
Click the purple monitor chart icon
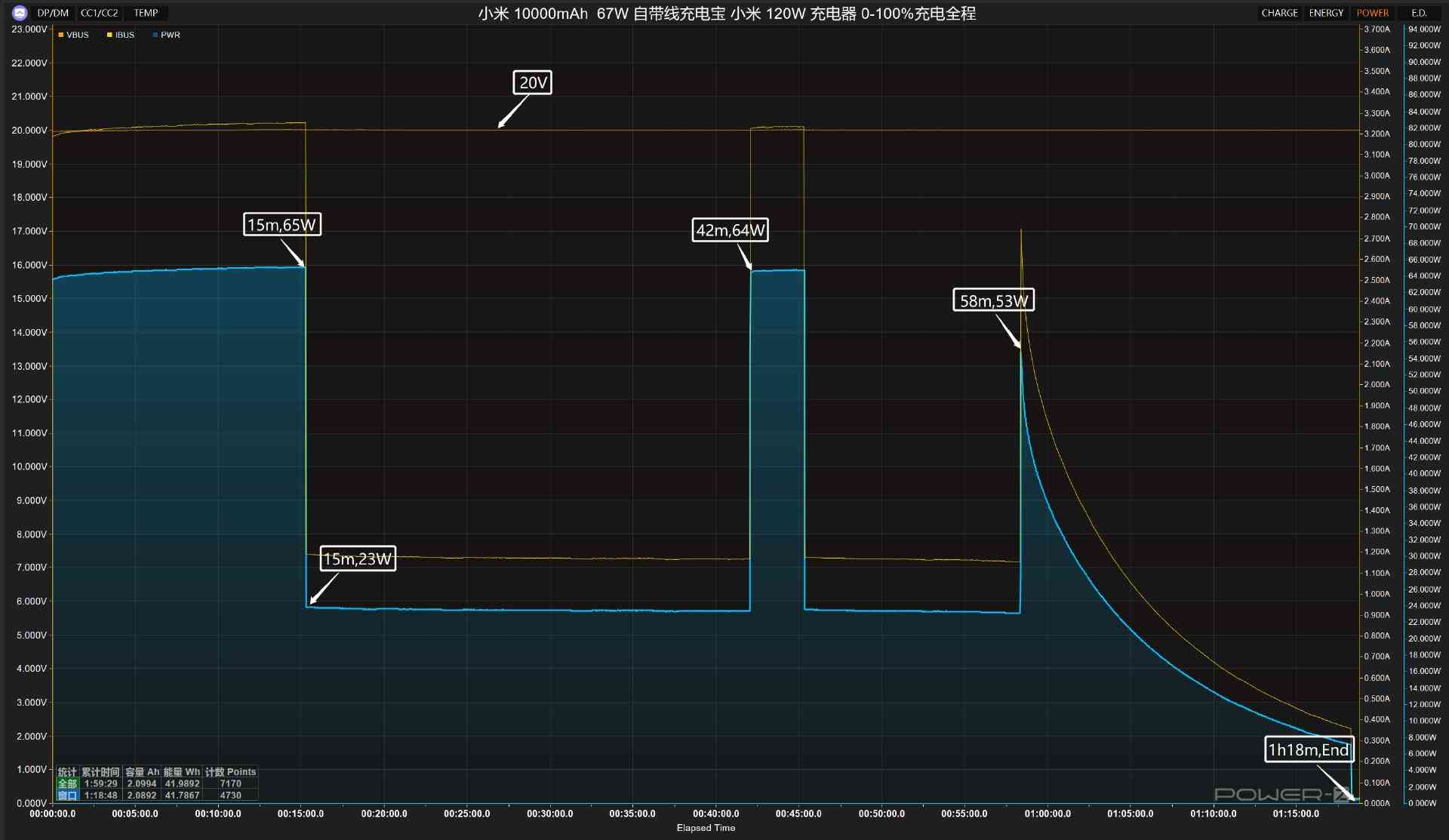coord(20,13)
